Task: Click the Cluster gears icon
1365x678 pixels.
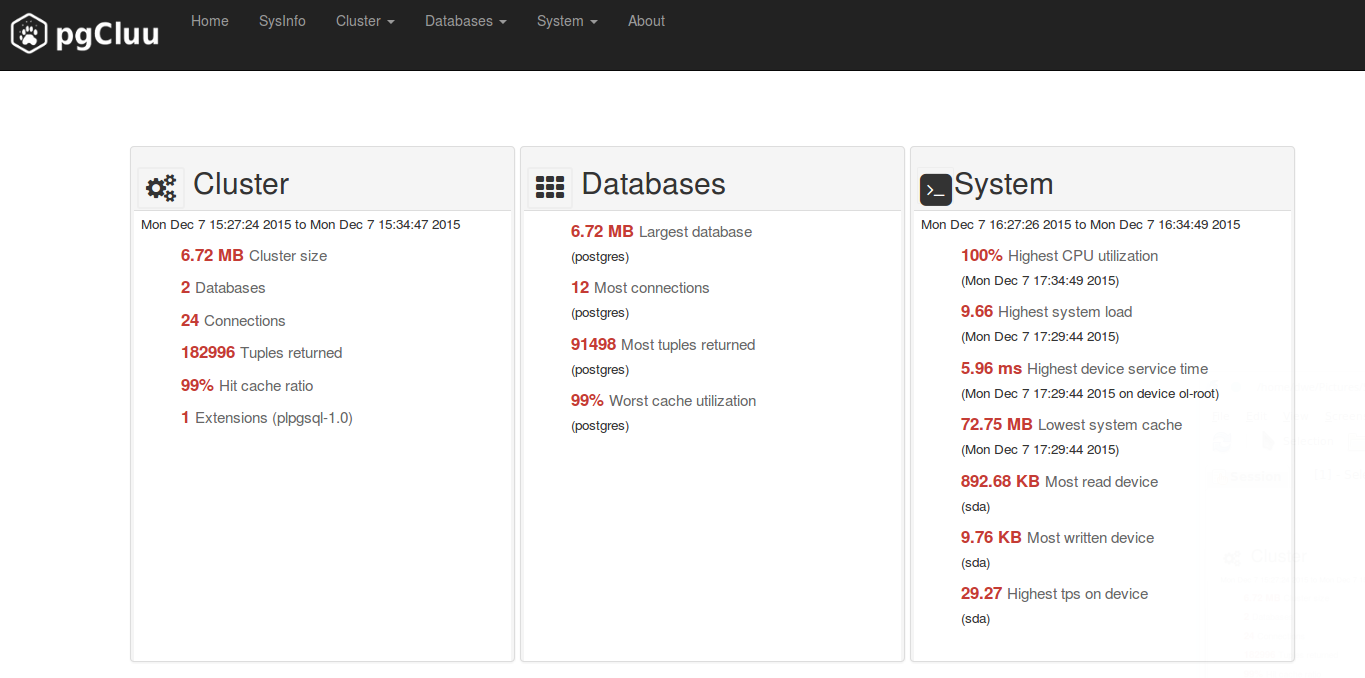Action: coord(161,187)
